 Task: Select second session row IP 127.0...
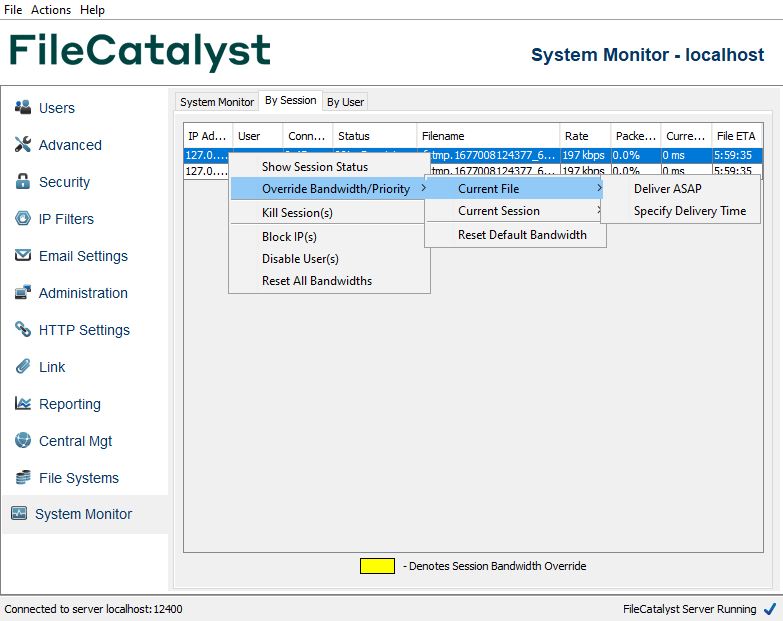coord(206,171)
